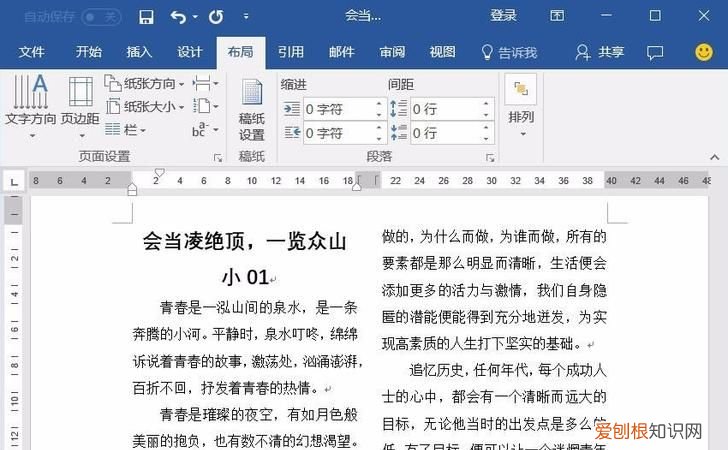Image resolution: width=728 pixels, height=450 pixels.
Task: Open the Quick Access Toolbar customize arrow
Action: 246,17
